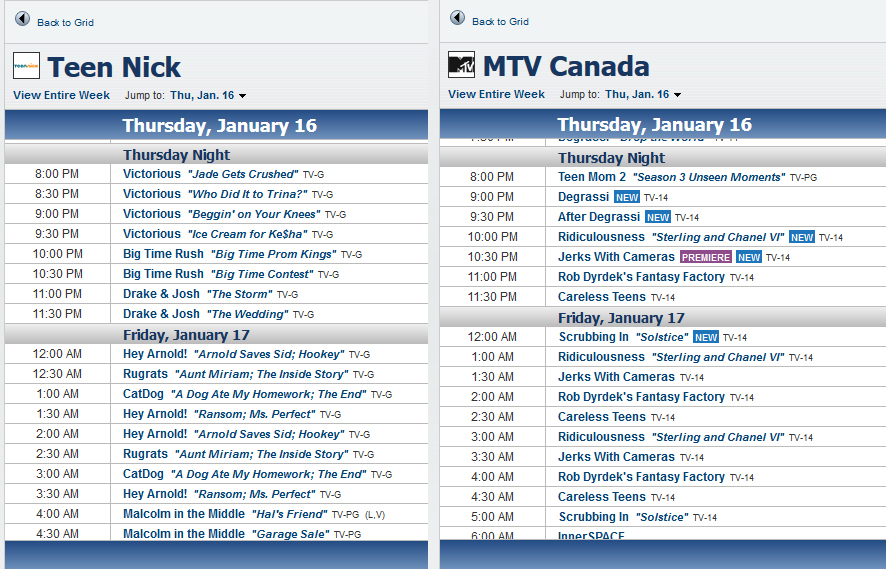The height and width of the screenshot is (569, 886).
Task: Click the Teen Nick Thursday, January 16 header
Action: pos(219,125)
